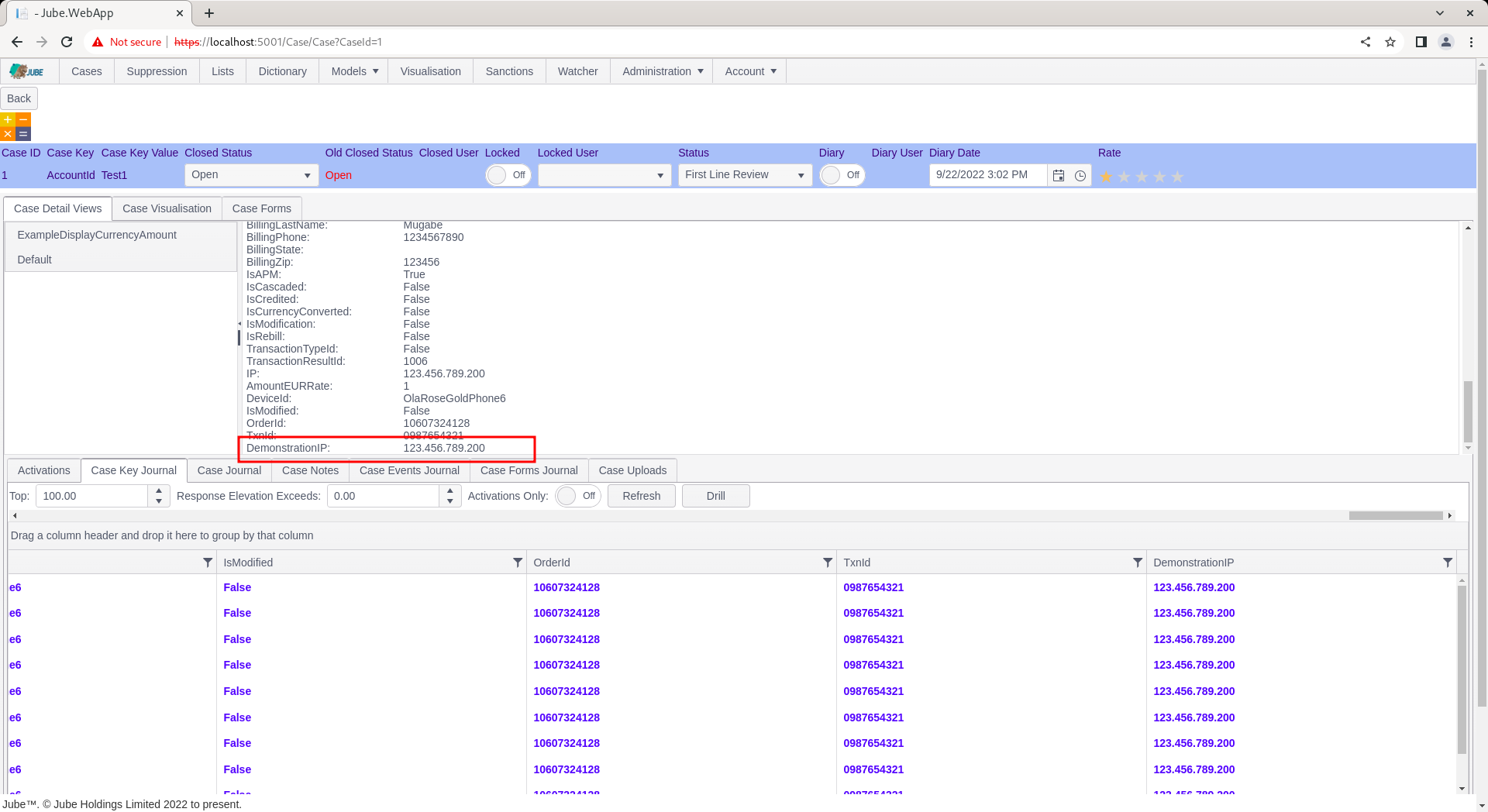
Task: Open browser side panel icon
Action: coord(1421,42)
